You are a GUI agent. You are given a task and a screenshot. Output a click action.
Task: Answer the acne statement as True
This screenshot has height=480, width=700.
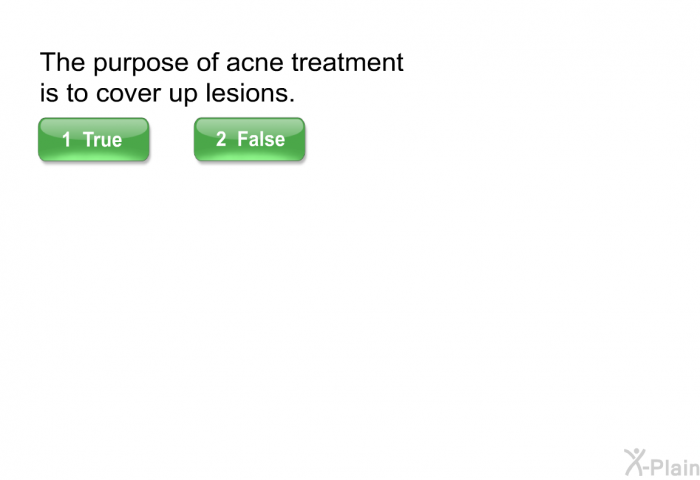pyautogui.click(x=93, y=139)
